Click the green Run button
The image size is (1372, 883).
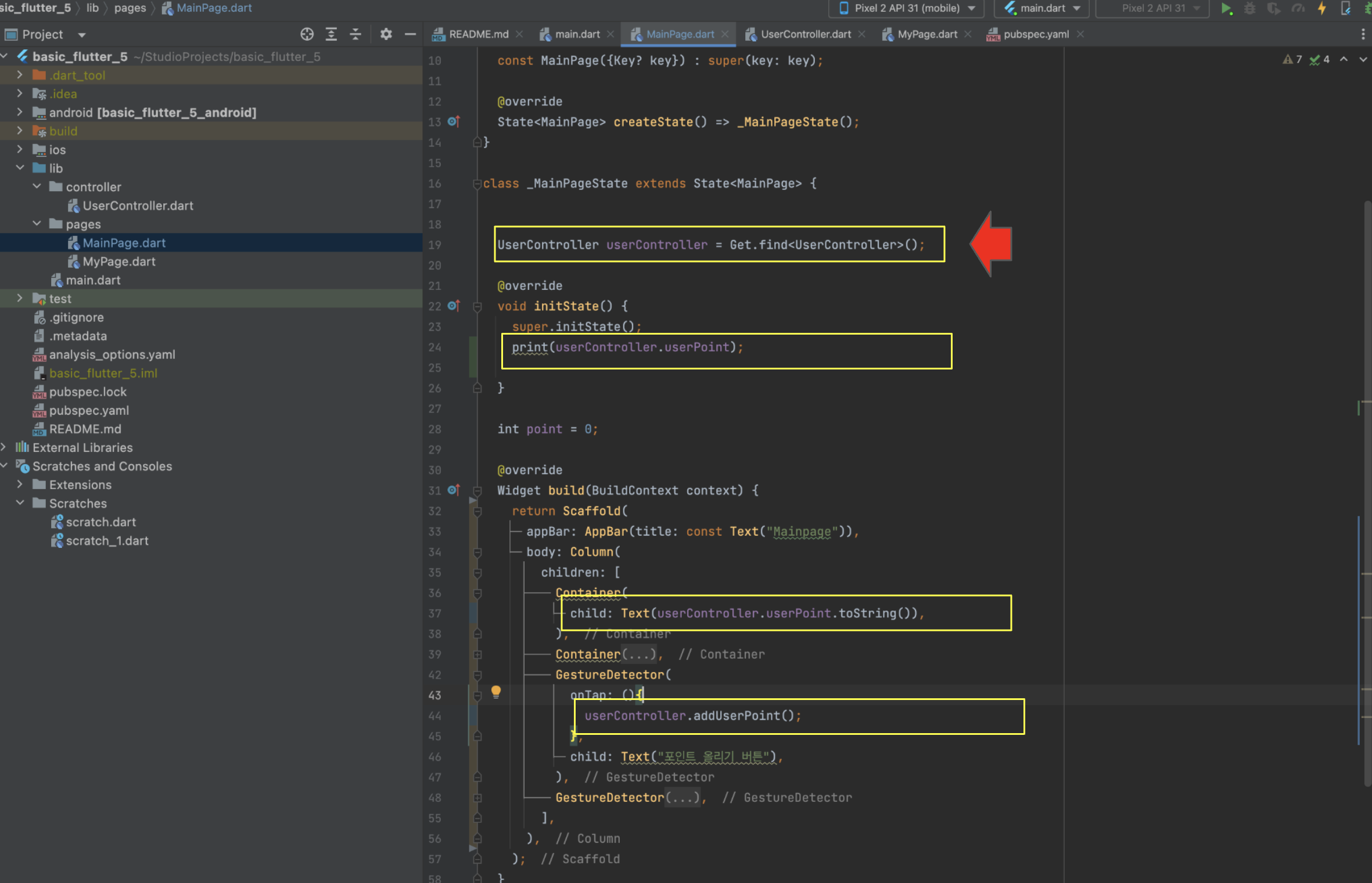pyautogui.click(x=1226, y=8)
